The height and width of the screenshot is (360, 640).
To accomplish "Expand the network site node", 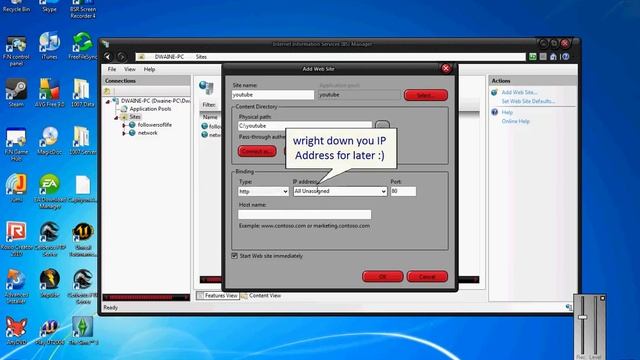I will coord(124,133).
